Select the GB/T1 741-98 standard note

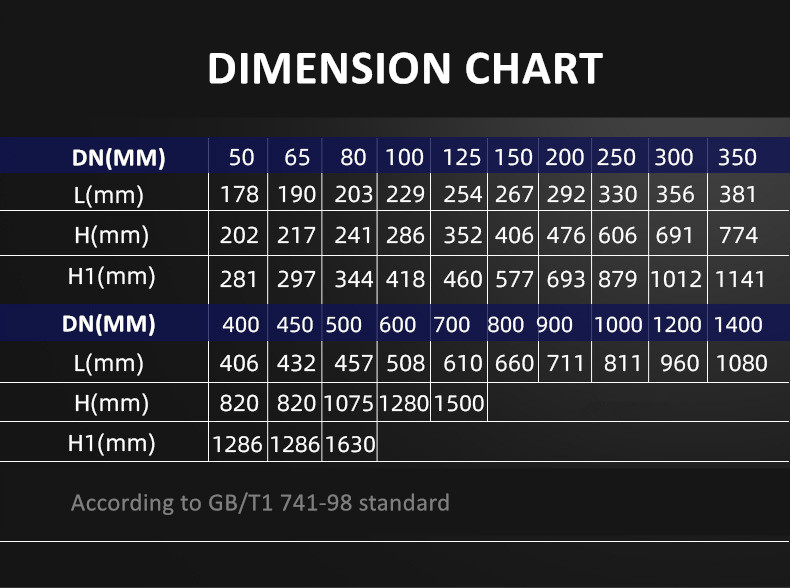tap(260, 503)
